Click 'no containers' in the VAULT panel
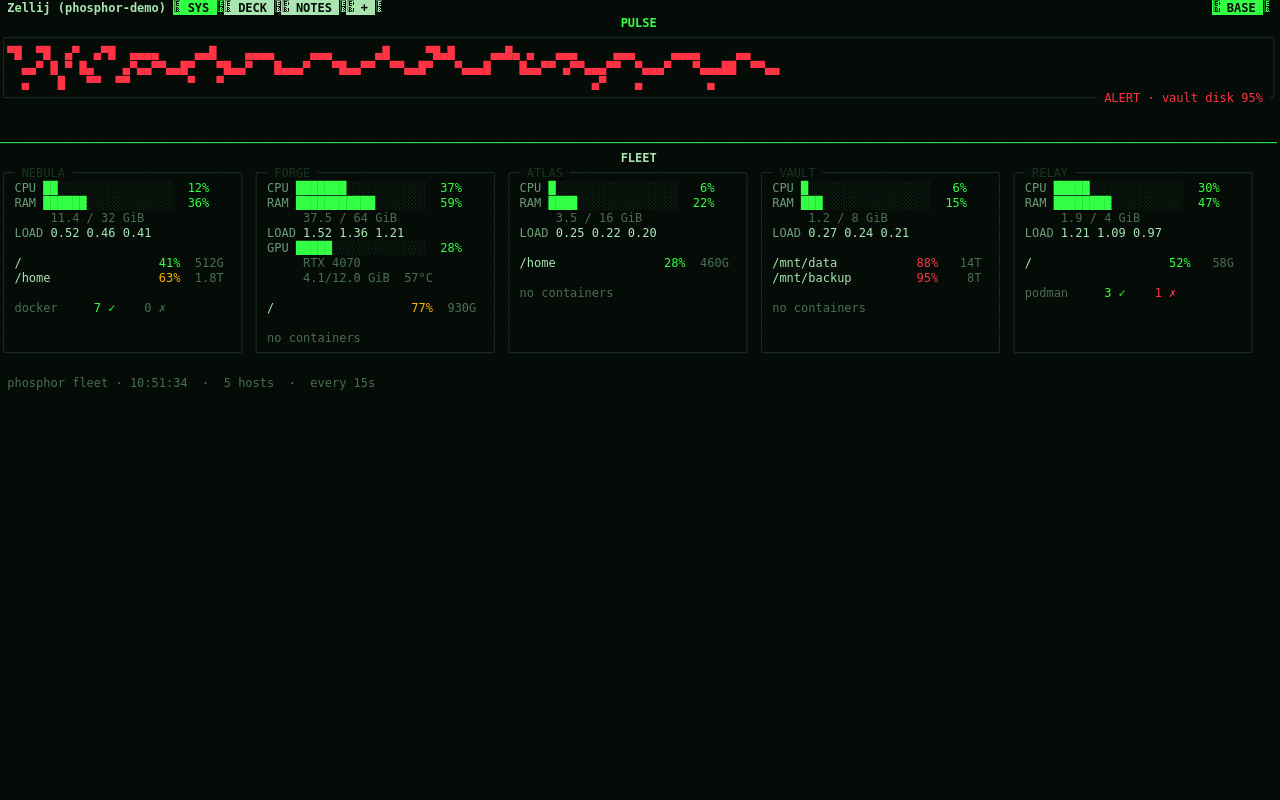 point(819,308)
